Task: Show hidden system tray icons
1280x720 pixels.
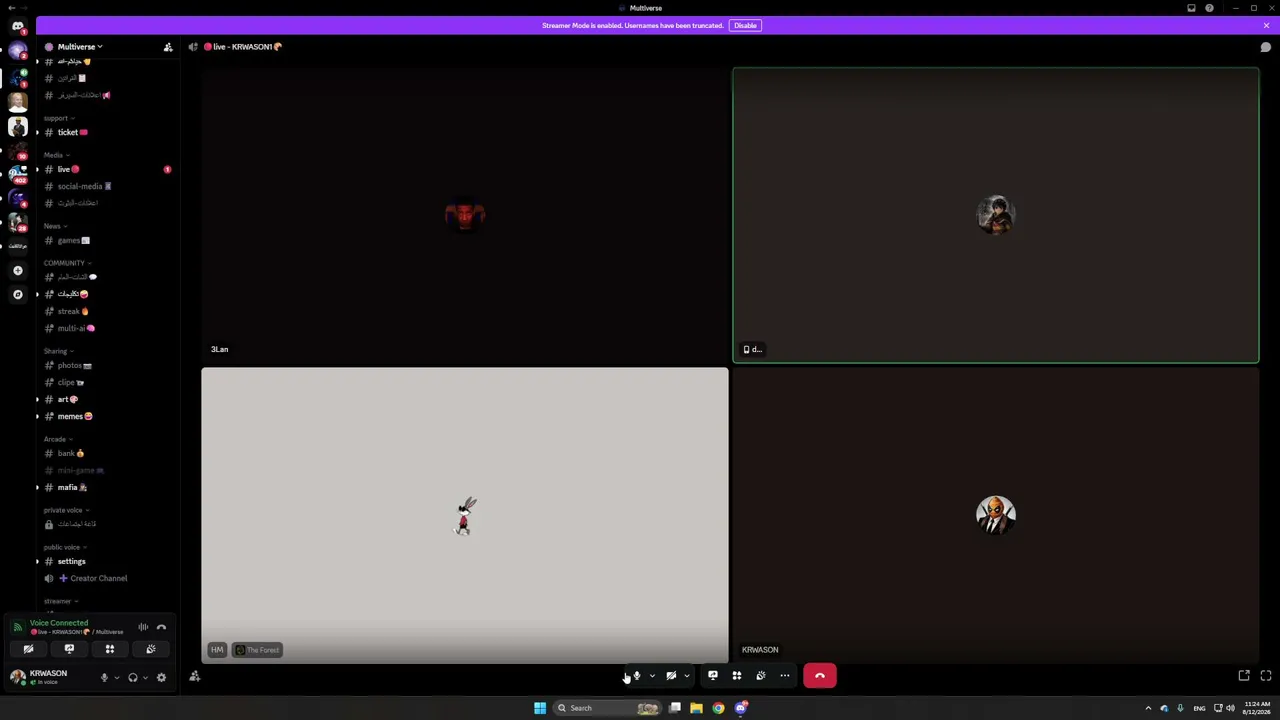Action: [x=1148, y=708]
